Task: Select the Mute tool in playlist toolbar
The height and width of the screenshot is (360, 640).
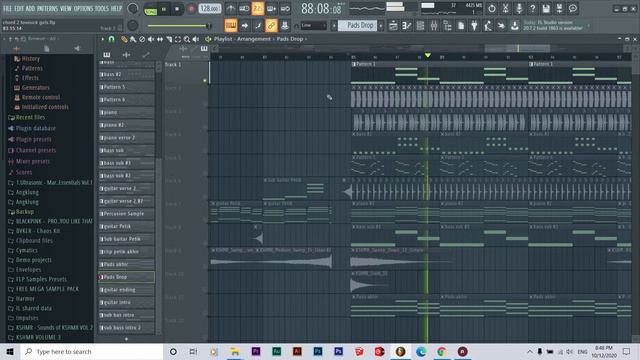Action: point(151,39)
